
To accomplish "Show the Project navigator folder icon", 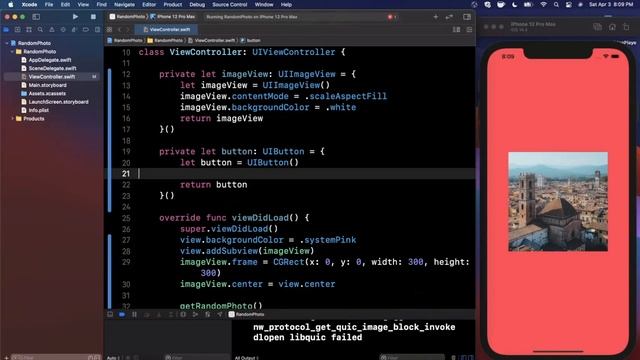I will point(6,29).
